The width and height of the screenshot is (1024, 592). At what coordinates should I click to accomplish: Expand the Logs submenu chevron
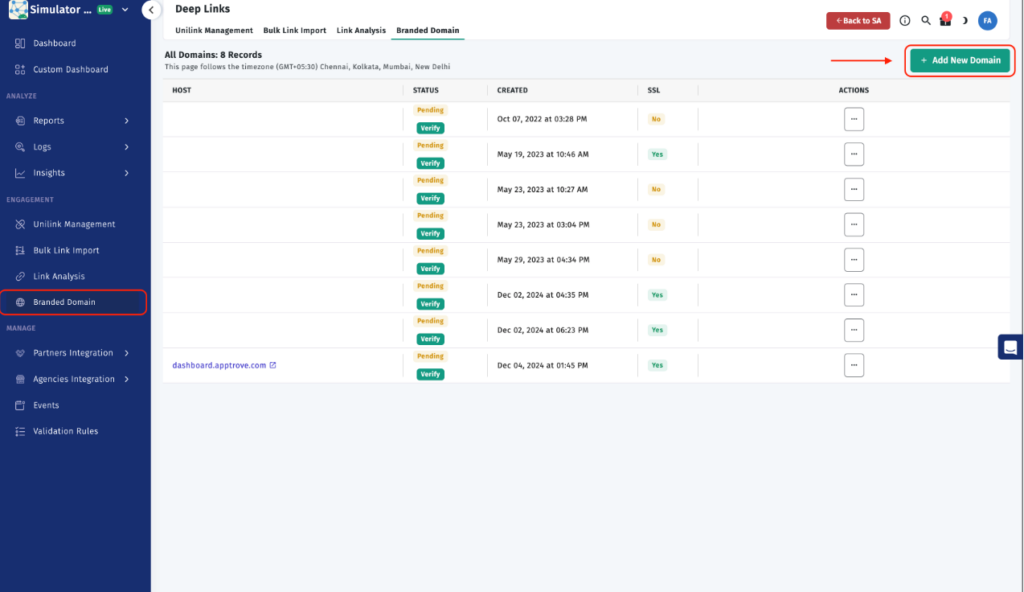click(127, 147)
